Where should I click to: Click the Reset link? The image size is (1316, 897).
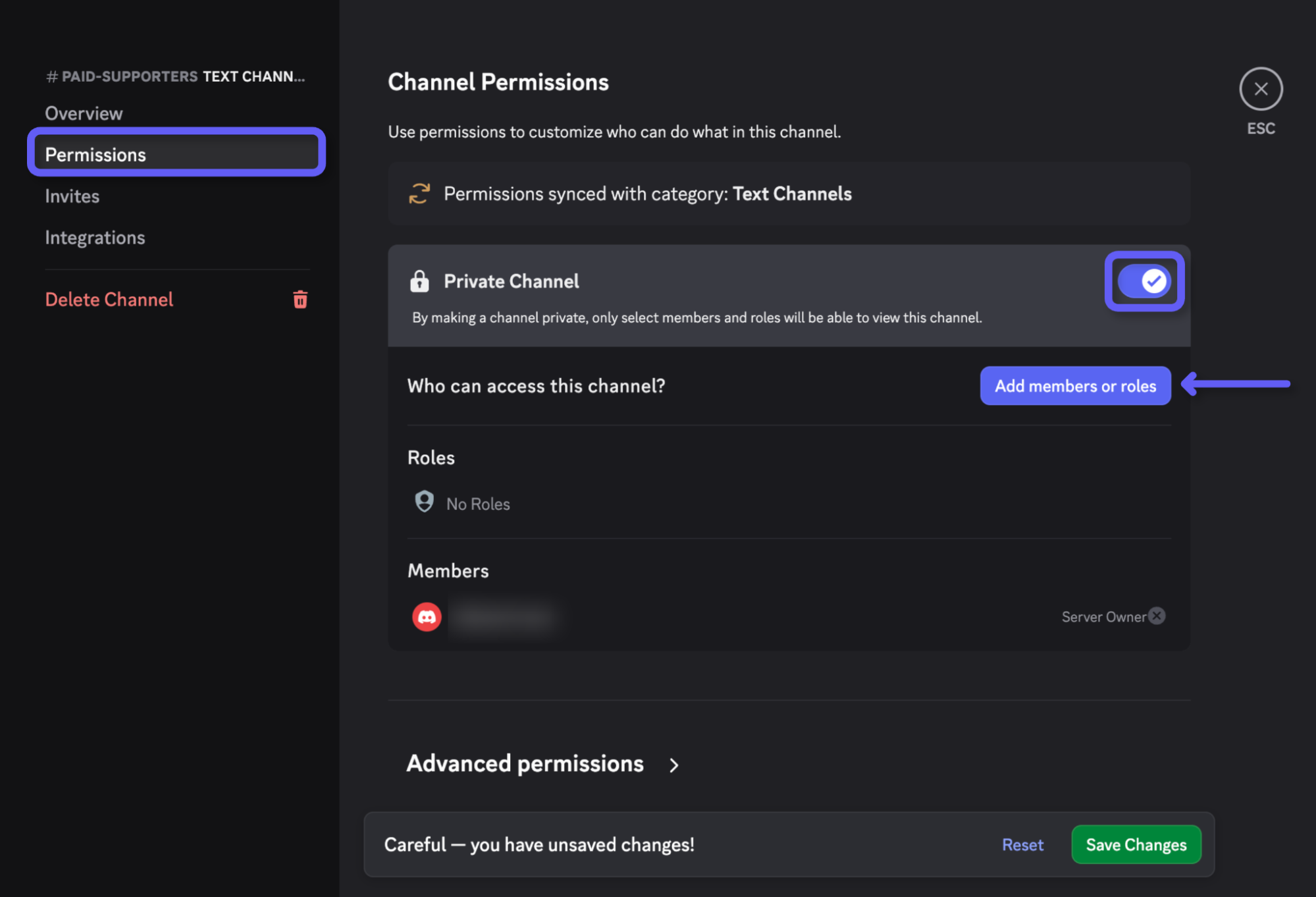pyautogui.click(x=1022, y=845)
